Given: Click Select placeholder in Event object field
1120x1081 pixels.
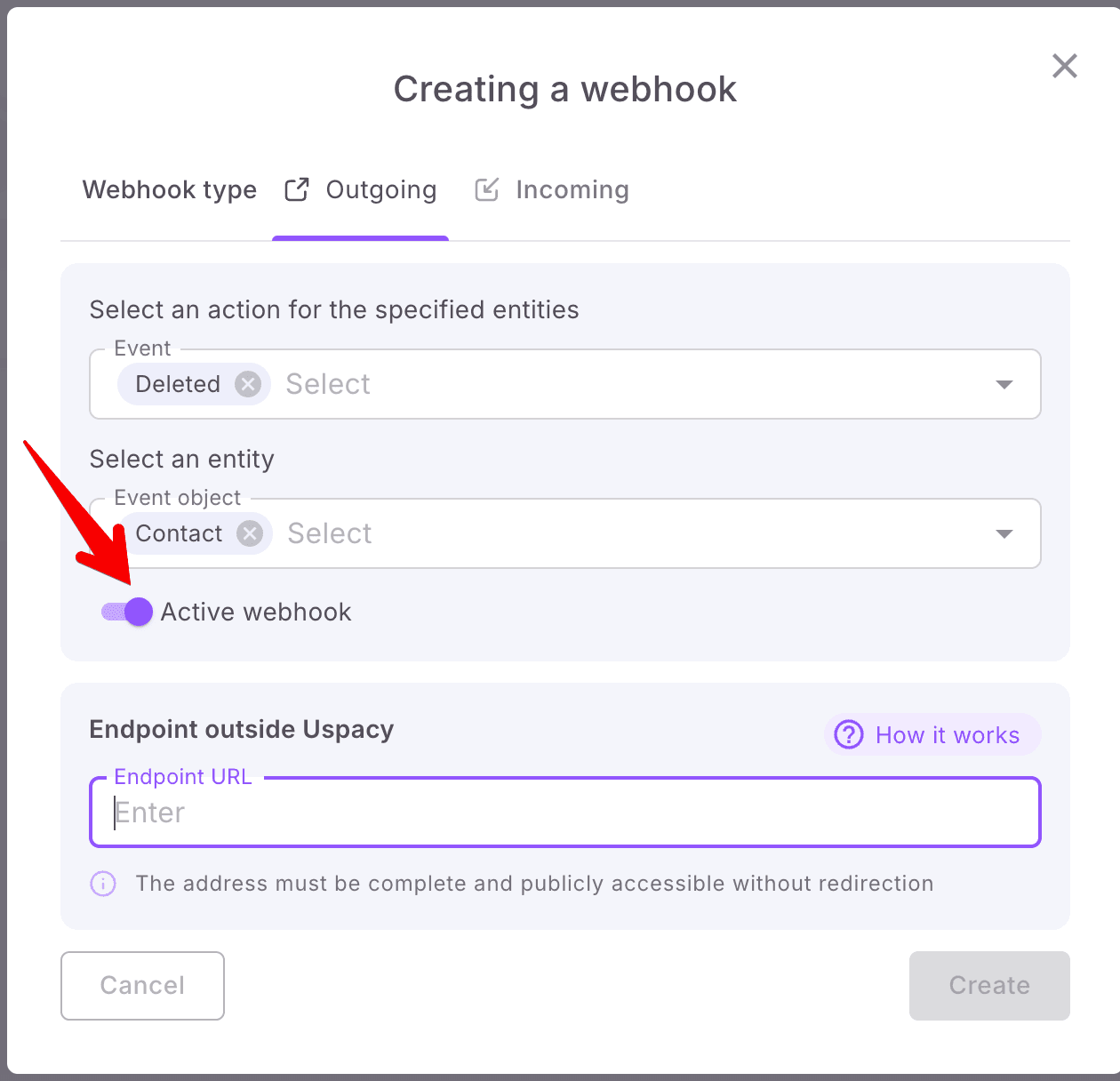Looking at the screenshot, I should pos(330,533).
